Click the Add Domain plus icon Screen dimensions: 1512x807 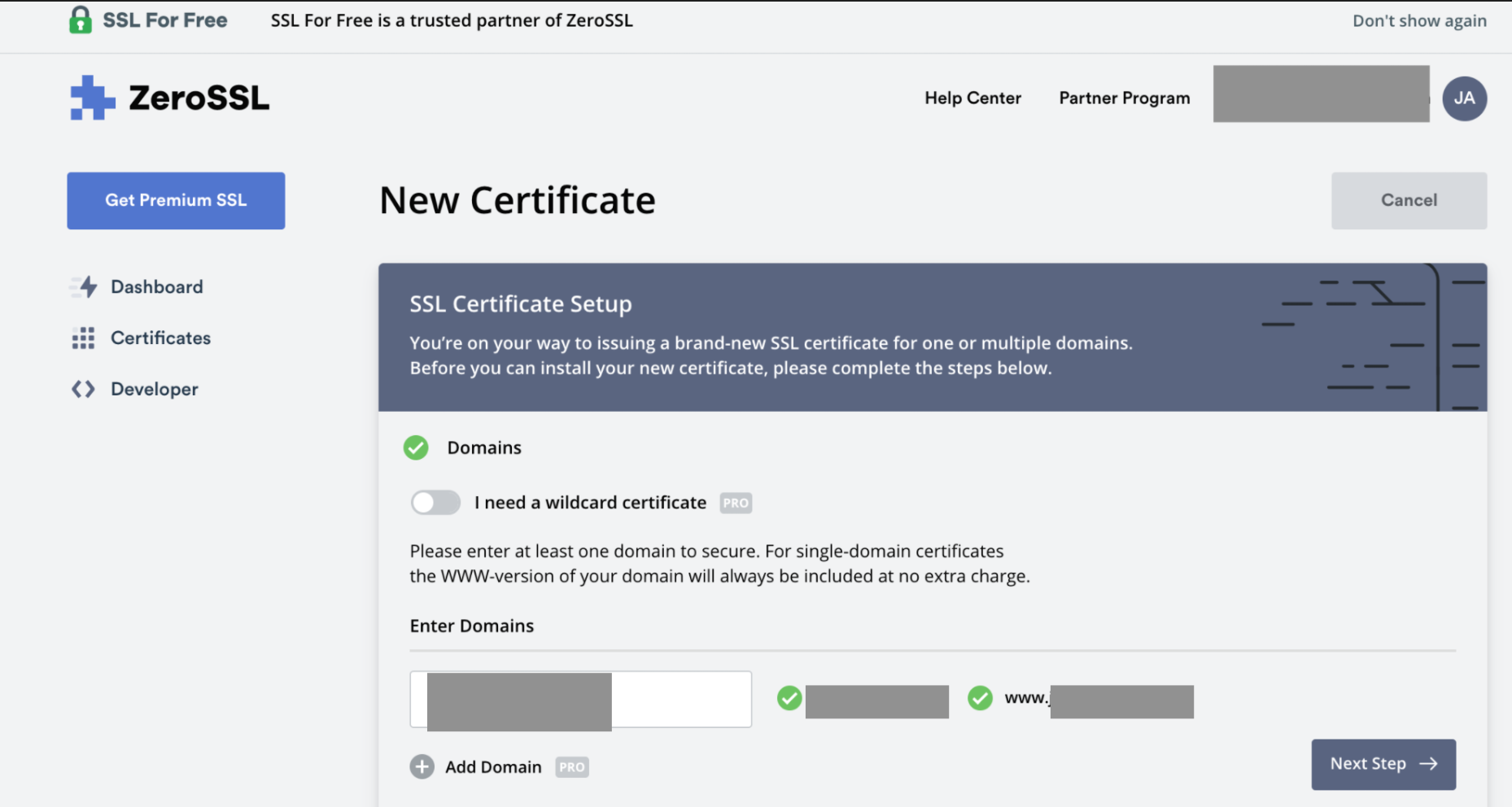[x=422, y=766]
